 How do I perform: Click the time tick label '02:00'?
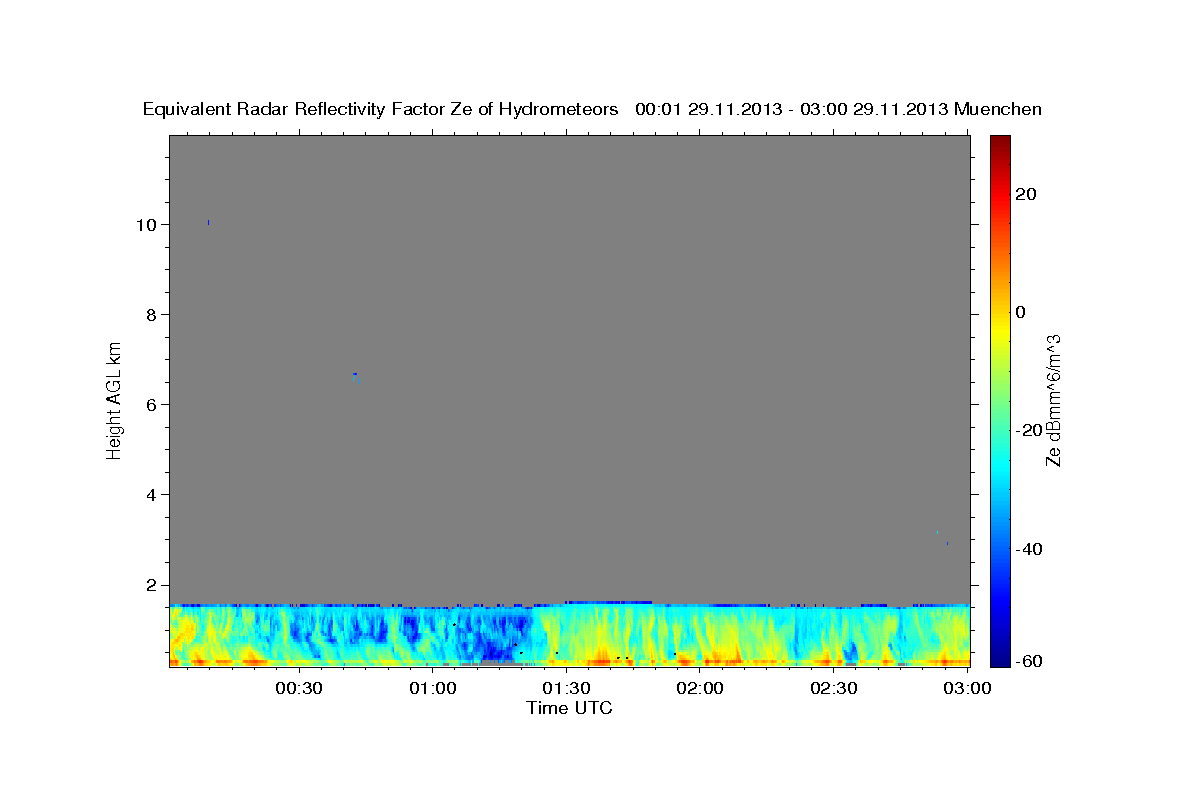coord(701,688)
